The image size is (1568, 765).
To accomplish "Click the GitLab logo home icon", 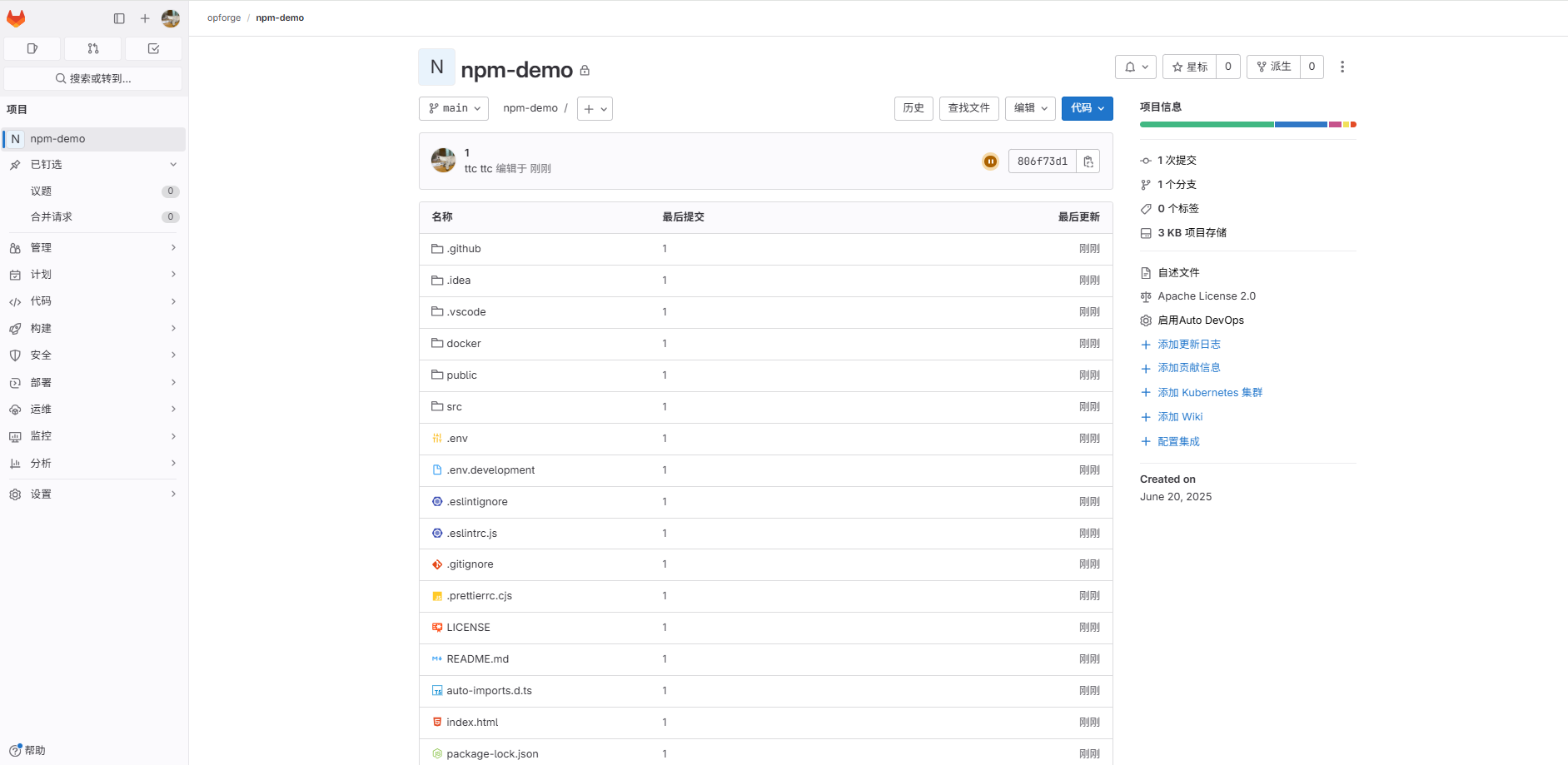I will tap(16, 18).
